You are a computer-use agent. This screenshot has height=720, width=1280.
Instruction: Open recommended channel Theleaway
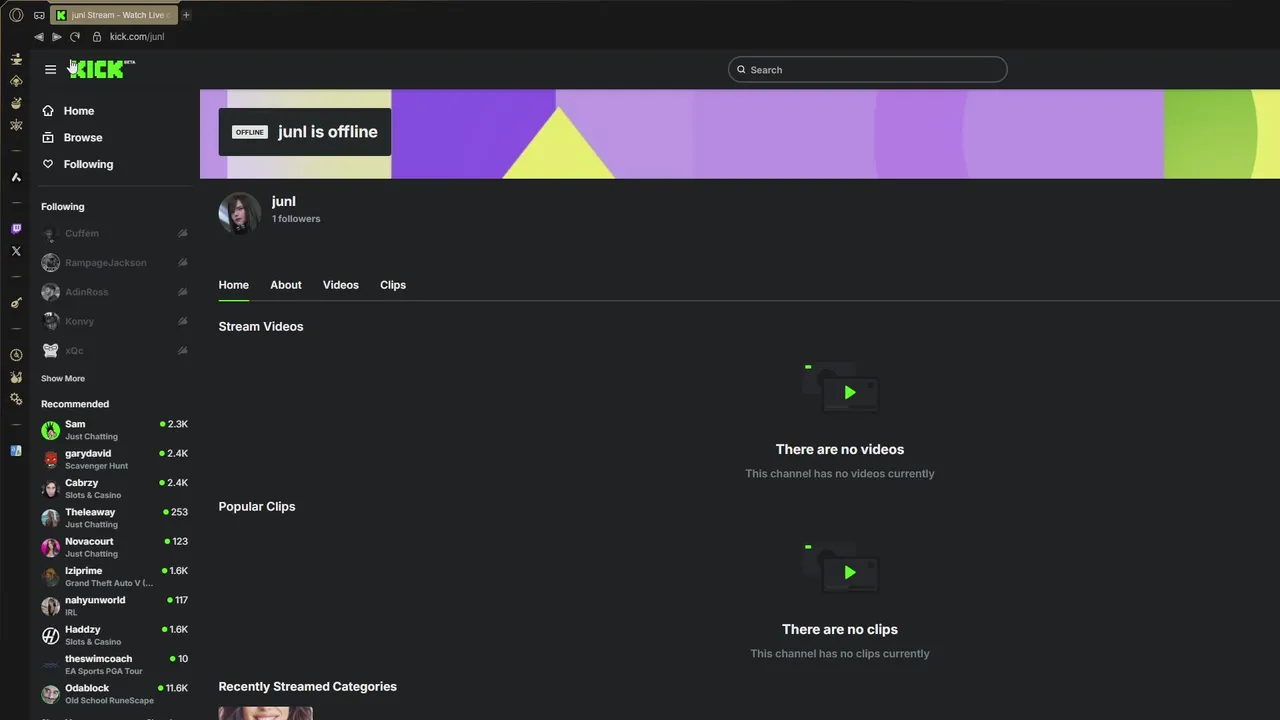point(115,518)
